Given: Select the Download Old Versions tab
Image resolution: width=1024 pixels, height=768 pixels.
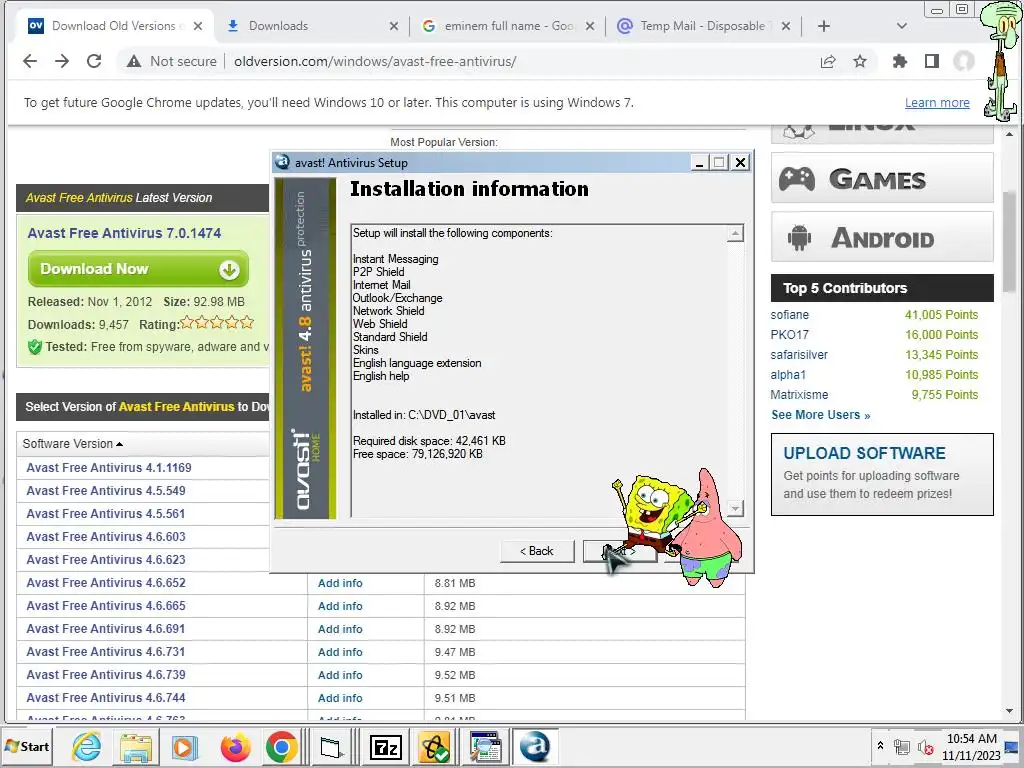Looking at the screenshot, I should 116,26.
